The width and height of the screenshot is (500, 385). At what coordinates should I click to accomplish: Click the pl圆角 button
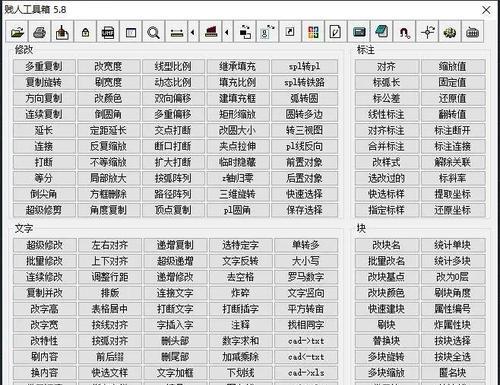pos(238,210)
